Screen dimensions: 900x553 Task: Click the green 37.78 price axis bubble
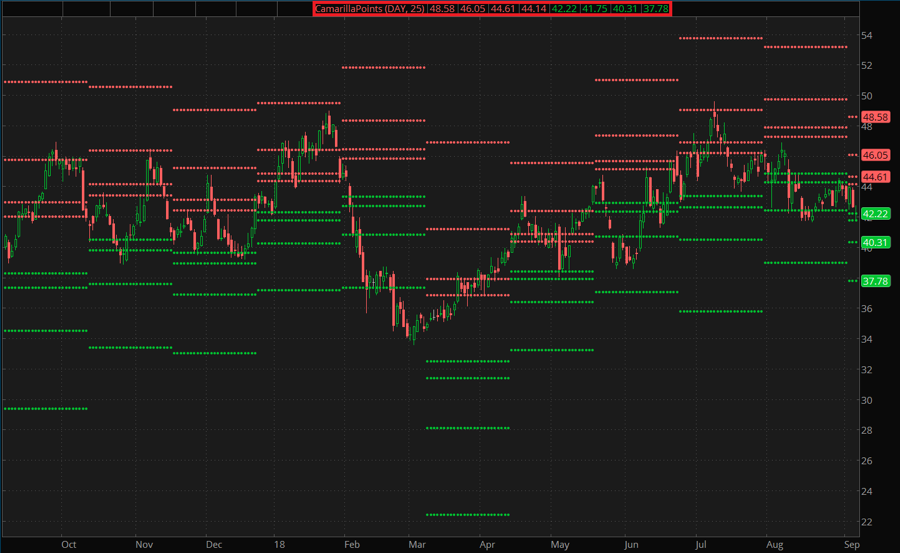[875, 281]
